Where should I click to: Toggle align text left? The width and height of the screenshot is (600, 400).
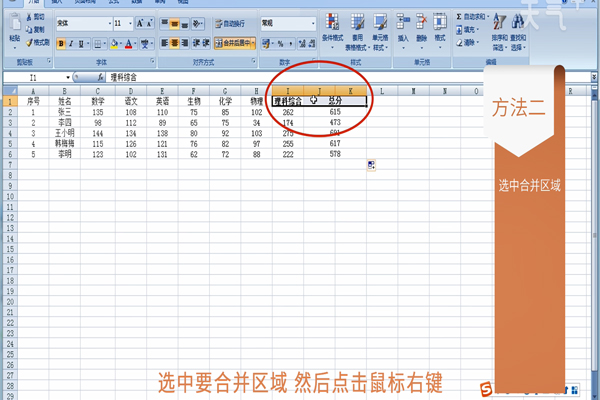click(x=165, y=43)
